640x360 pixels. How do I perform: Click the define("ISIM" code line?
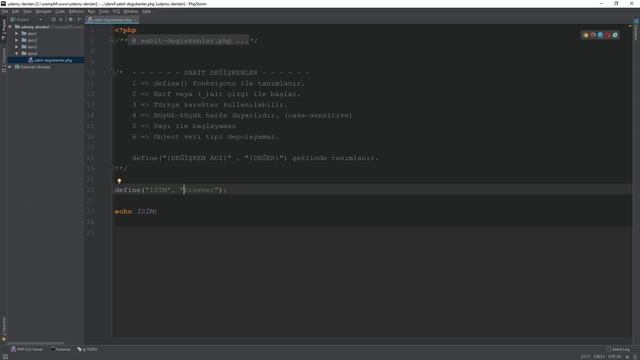click(x=171, y=190)
